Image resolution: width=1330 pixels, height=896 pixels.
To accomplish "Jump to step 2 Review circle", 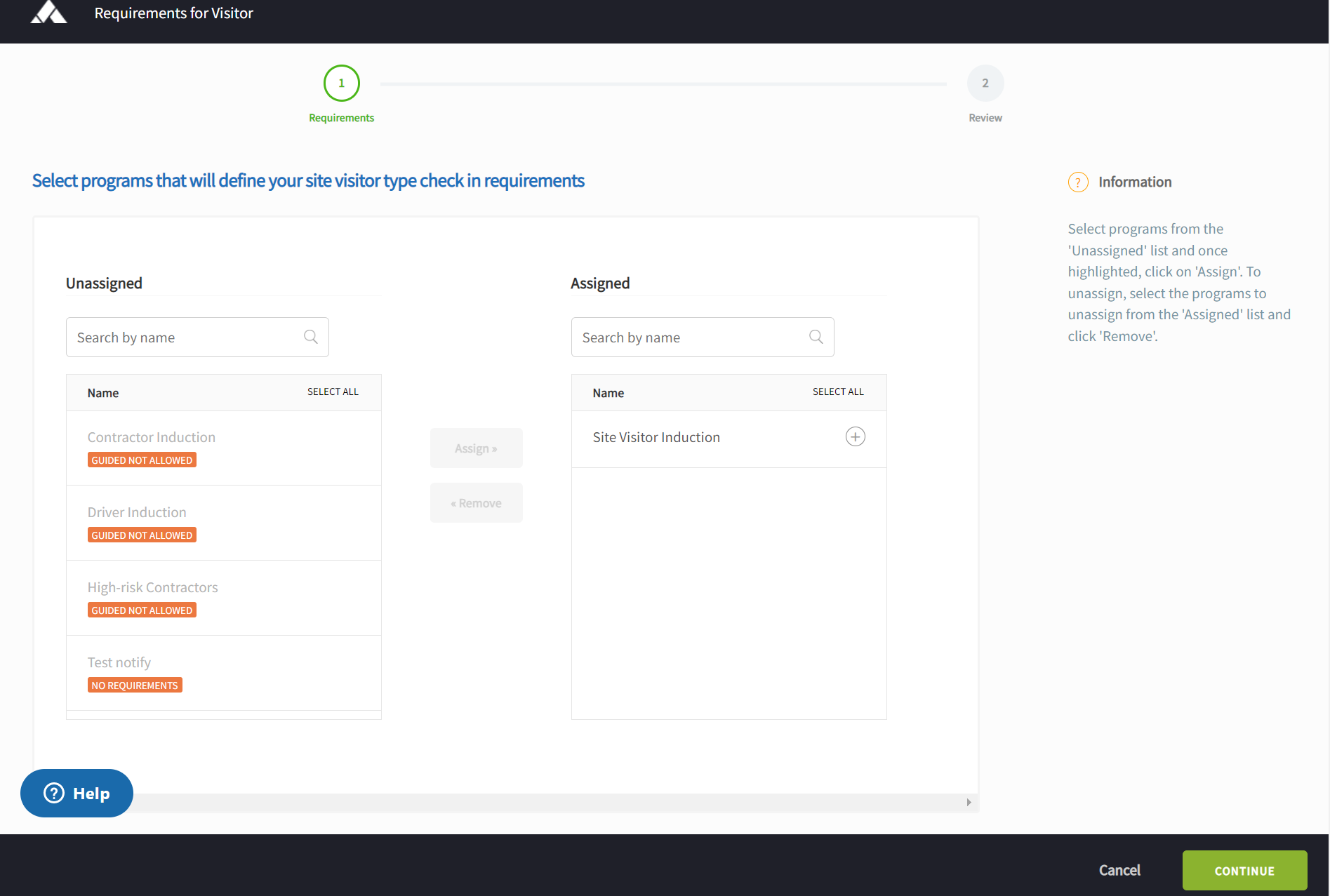I will pos(985,83).
